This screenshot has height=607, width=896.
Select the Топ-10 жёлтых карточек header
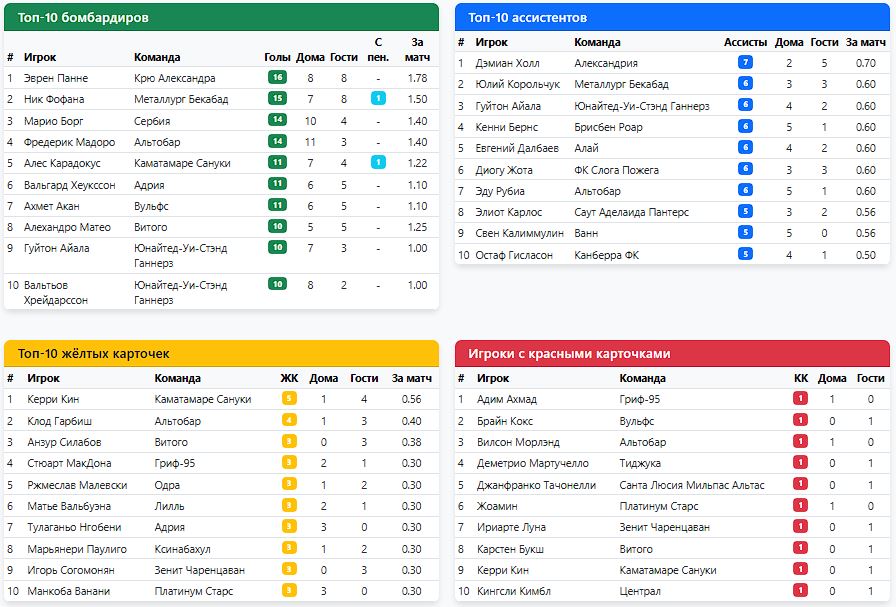(94, 354)
